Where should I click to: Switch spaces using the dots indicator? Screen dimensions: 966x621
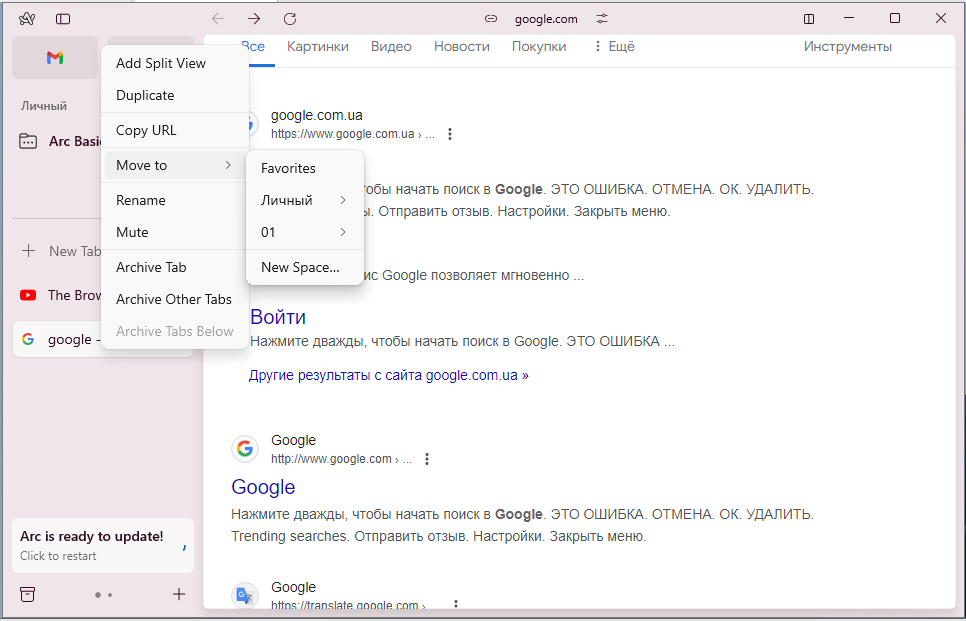pyautogui.click(x=104, y=595)
